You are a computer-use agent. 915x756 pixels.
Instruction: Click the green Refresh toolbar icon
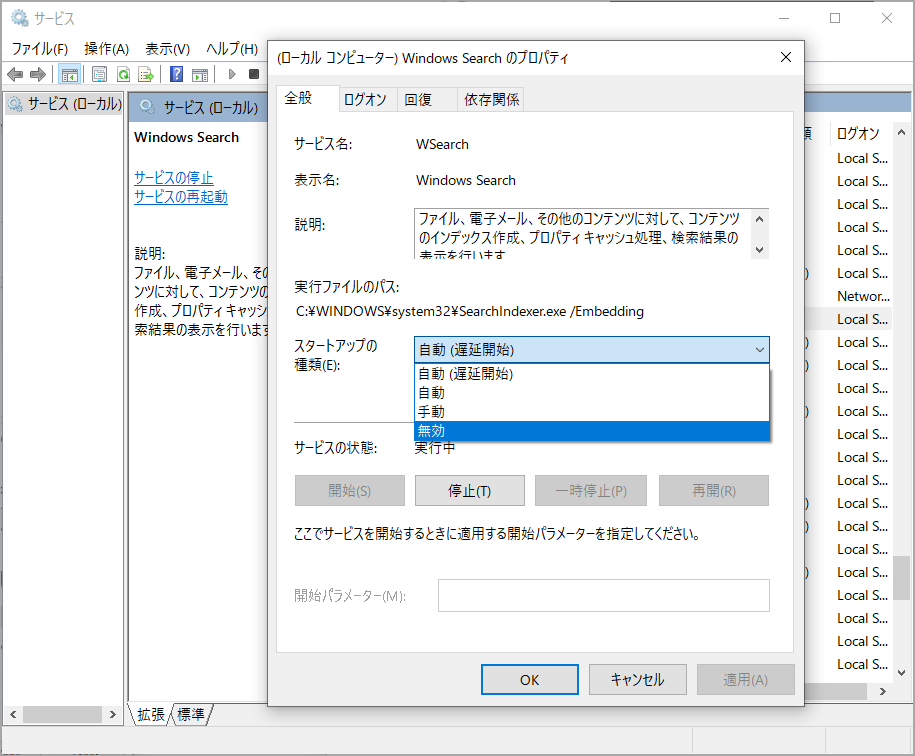[x=123, y=74]
